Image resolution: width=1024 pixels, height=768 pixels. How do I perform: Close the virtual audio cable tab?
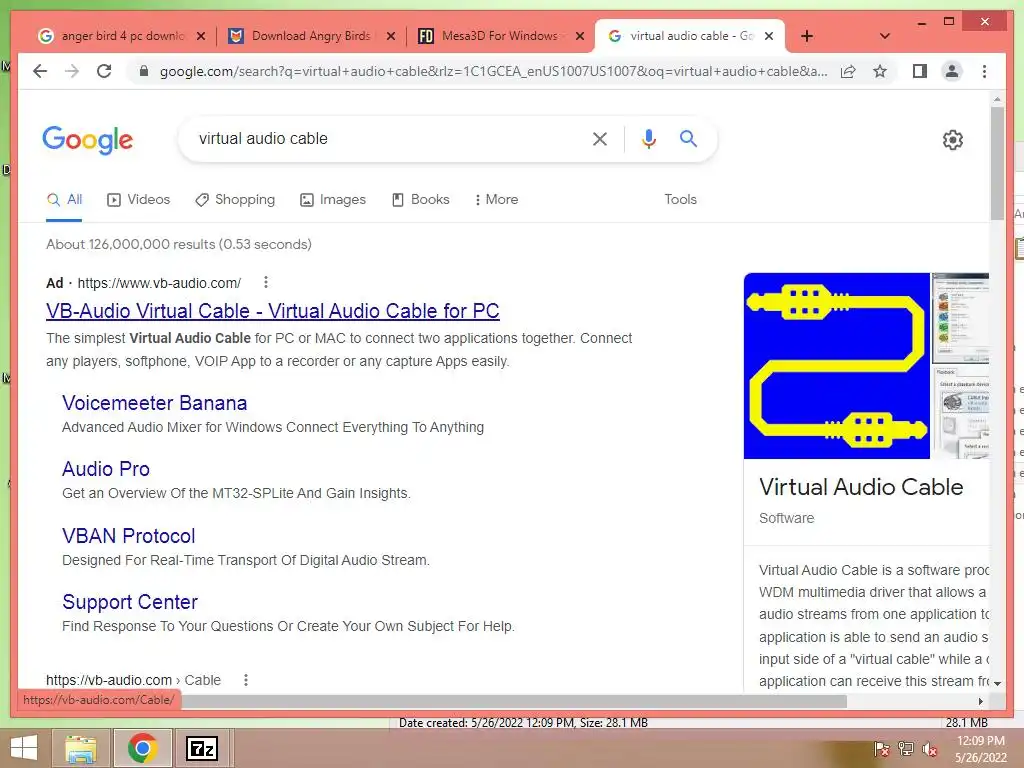pyautogui.click(x=769, y=36)
